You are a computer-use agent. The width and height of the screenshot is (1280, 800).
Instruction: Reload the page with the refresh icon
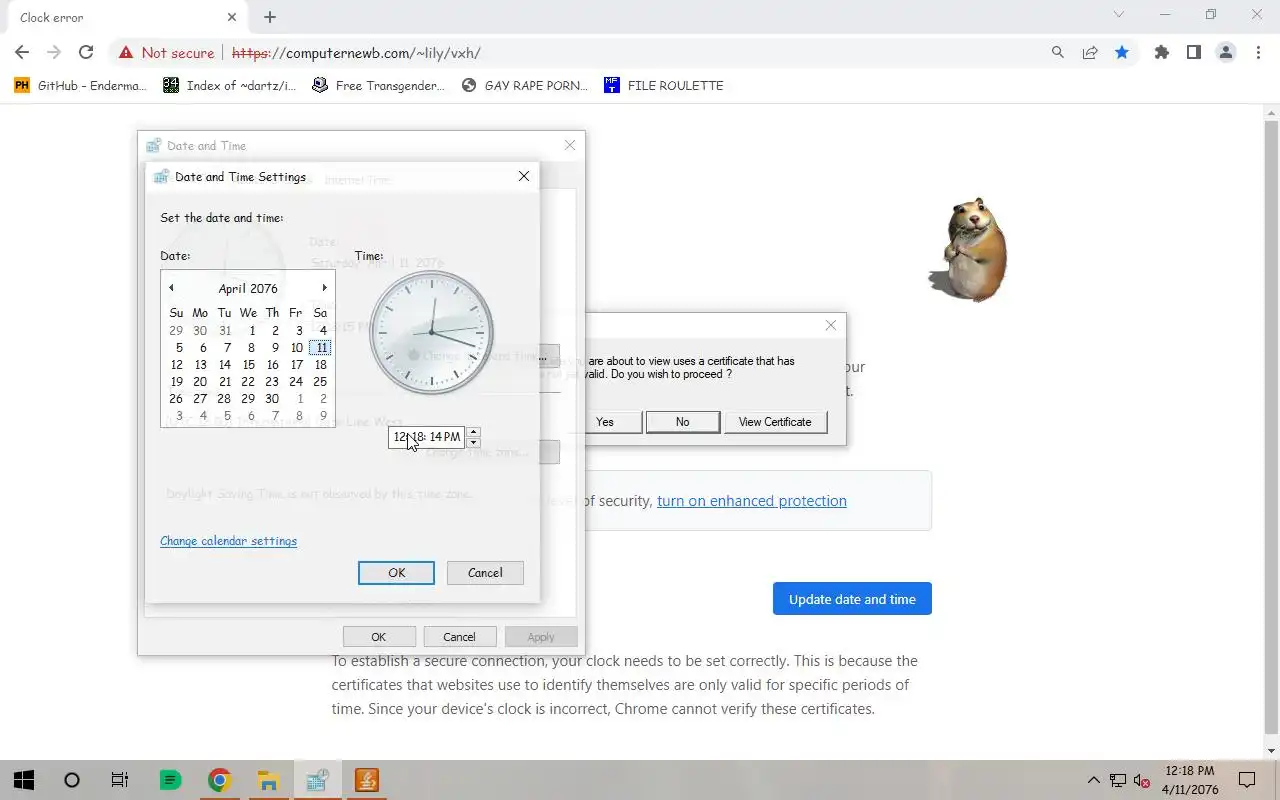click(x=86, y=53)
